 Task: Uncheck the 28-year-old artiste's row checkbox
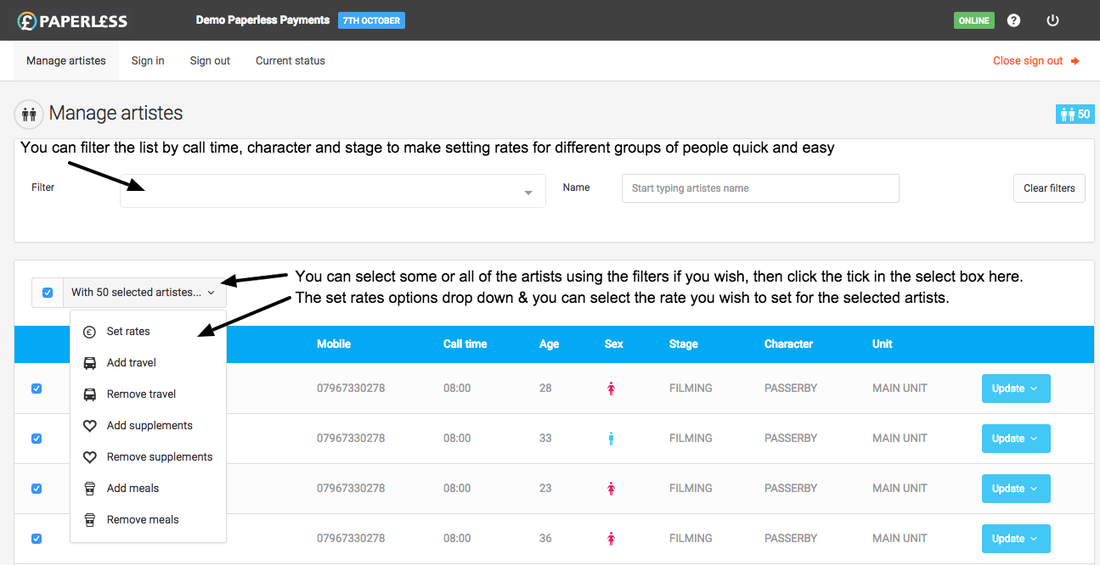pos(37,388)
